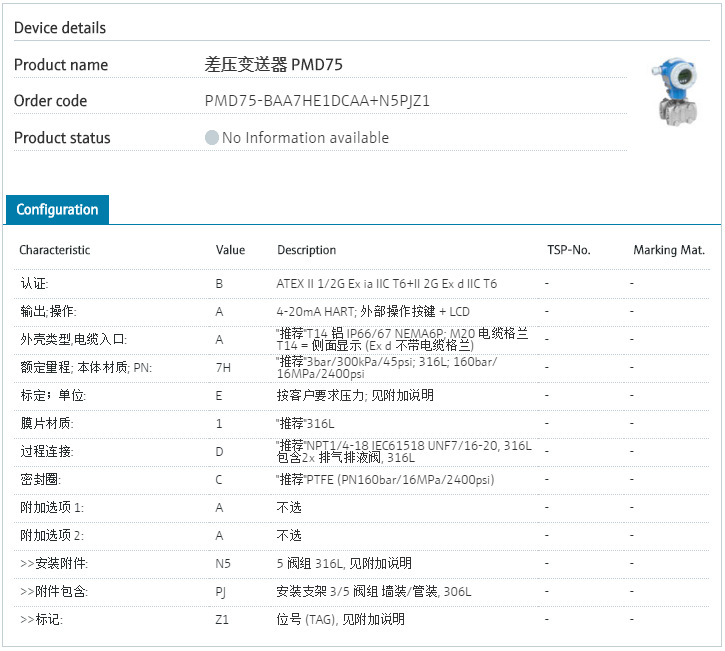This screenshot has width=725, height=651.
Task: Click the PMD75 transmitter product image
Action: point(676,91)
